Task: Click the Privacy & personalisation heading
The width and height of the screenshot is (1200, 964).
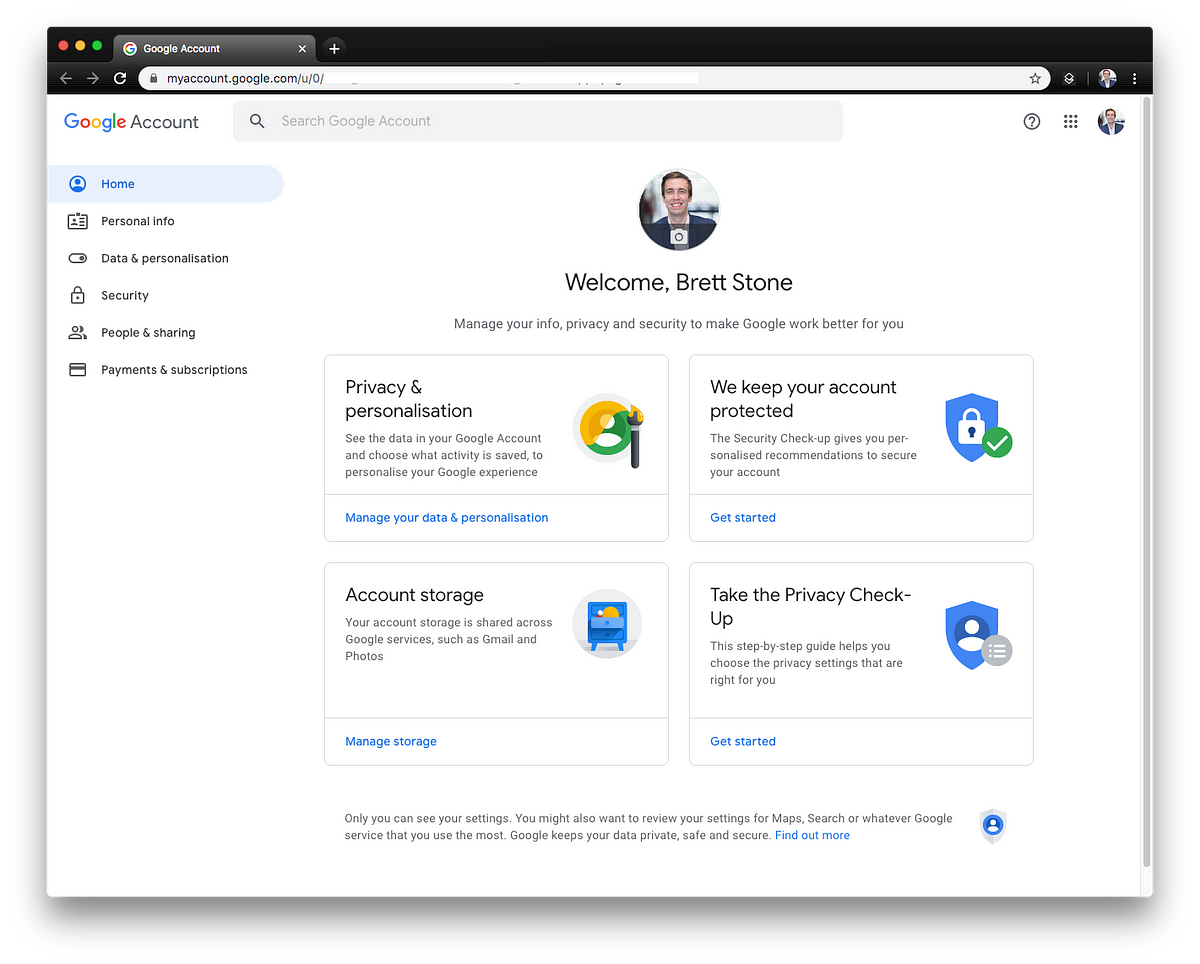Action: 409,399
